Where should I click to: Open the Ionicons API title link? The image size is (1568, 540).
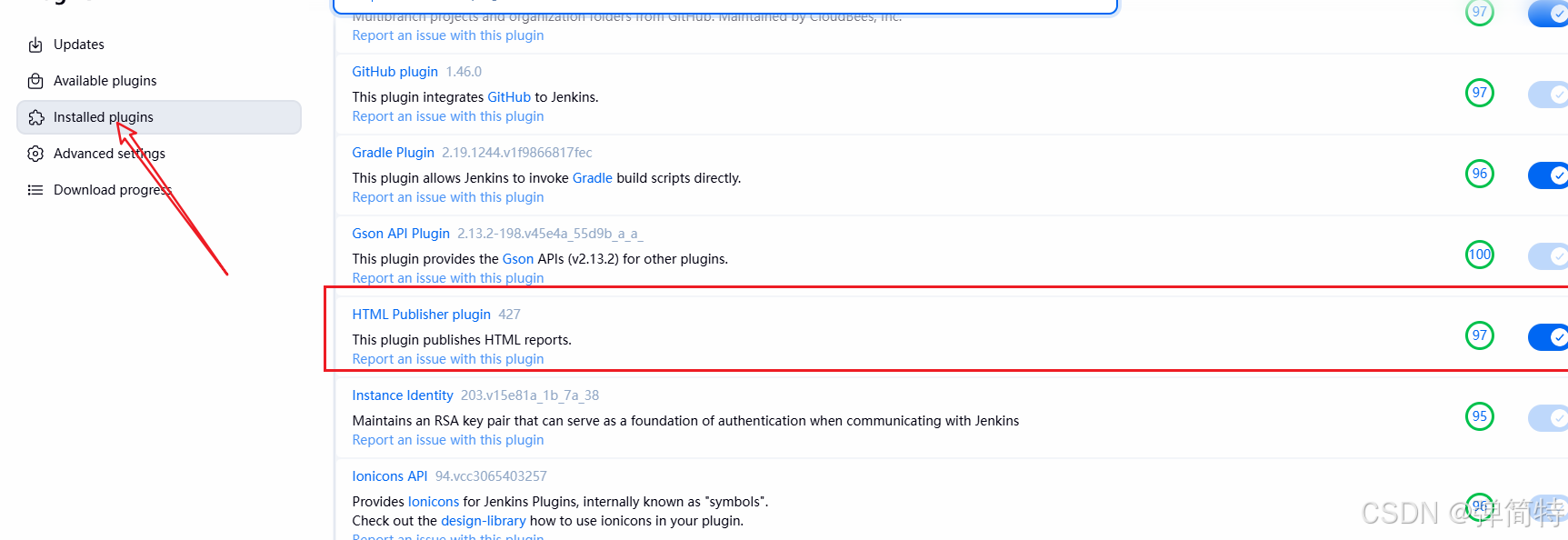point(390,476)
